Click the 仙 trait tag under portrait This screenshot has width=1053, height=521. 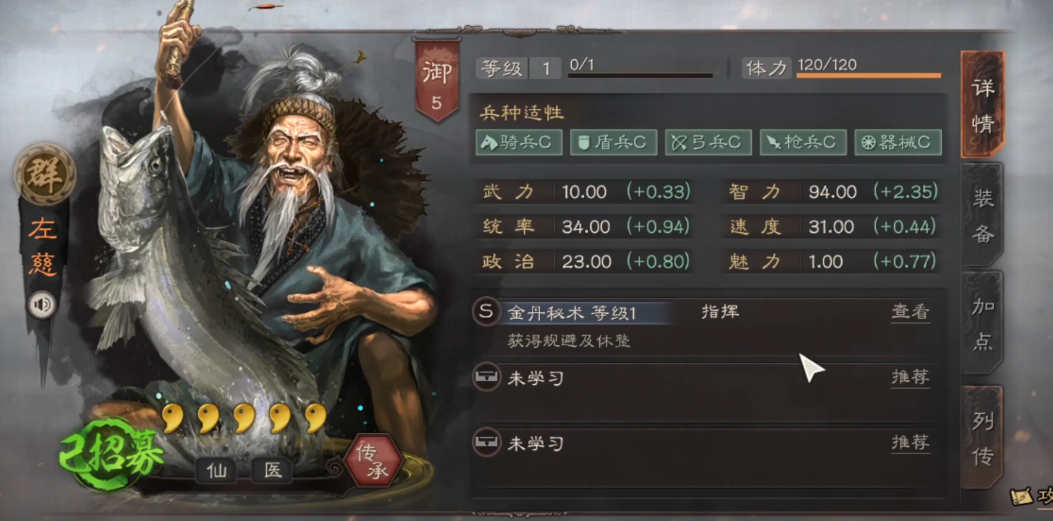click(216, 471)
